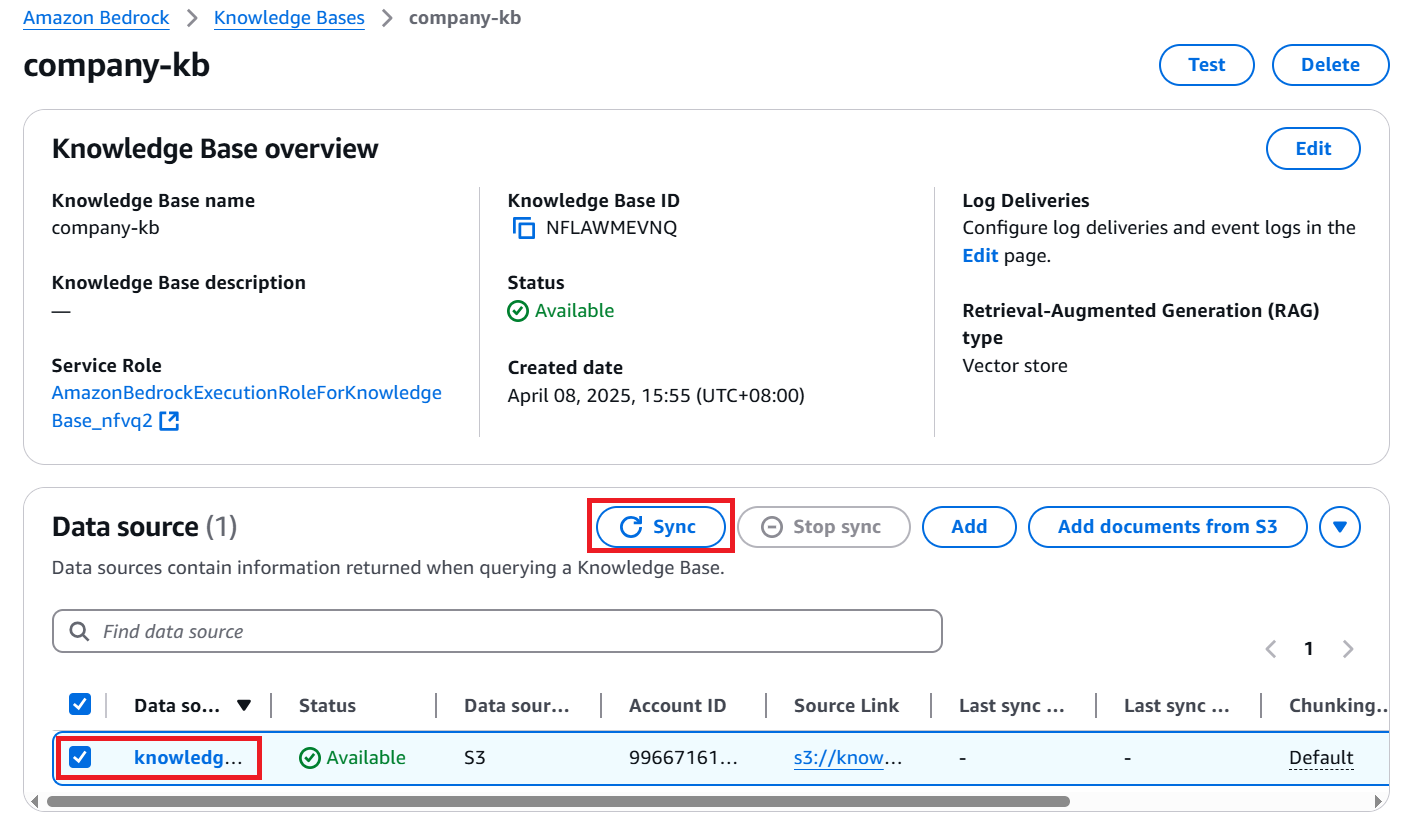
Task: Uncheck the knowledge data source row checkbox
Action: pyautogui.click(x=80, y=758)
